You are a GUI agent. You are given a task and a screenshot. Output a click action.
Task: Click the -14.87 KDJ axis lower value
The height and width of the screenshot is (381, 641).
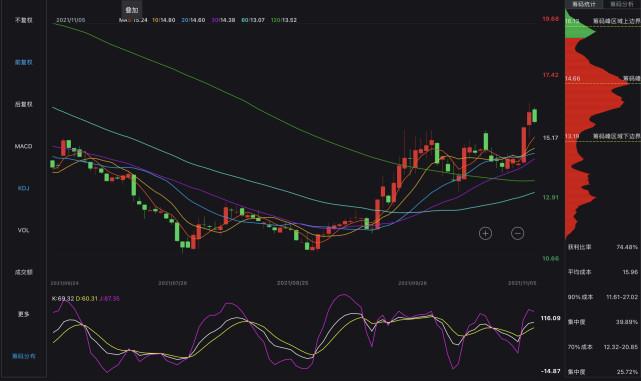coord(551,371)
